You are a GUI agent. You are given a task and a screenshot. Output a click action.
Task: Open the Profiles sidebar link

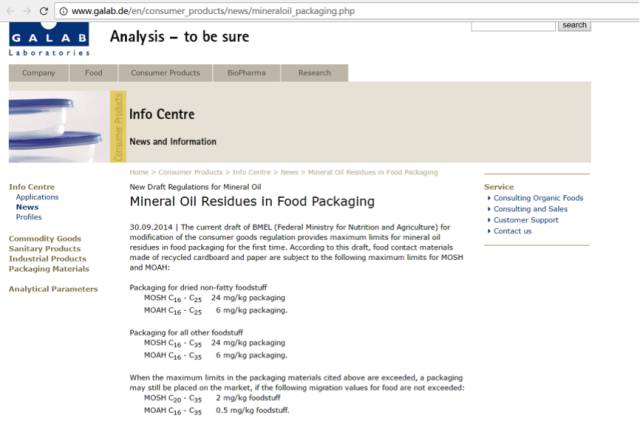[29, 217]
